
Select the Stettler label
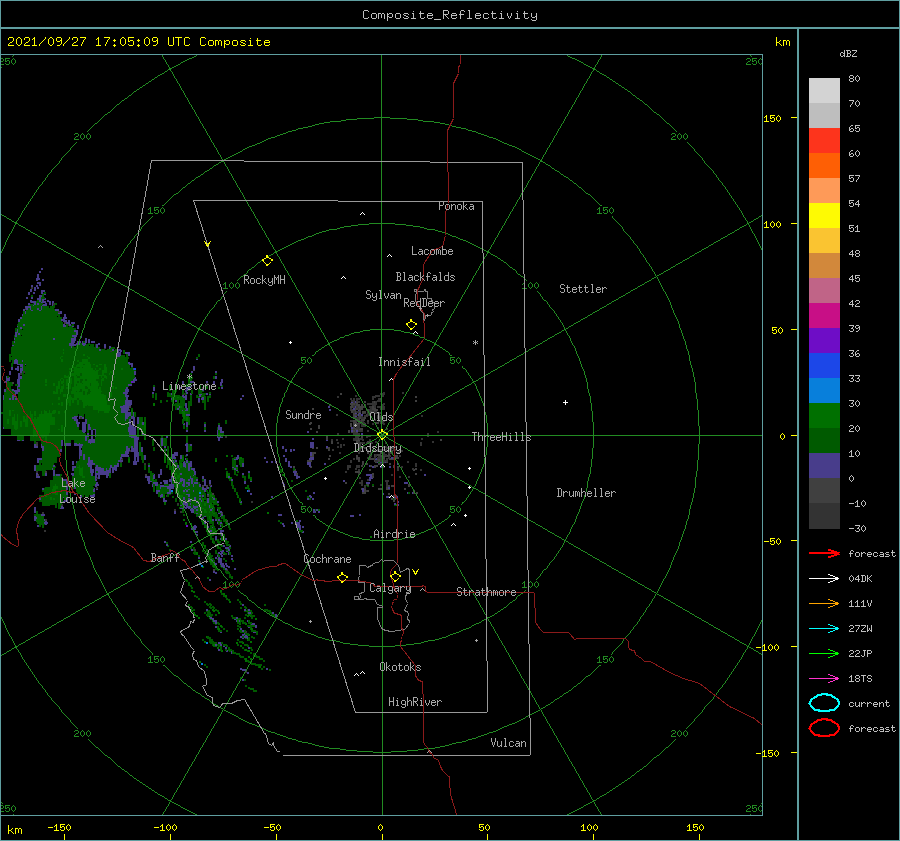click(583, 289)
